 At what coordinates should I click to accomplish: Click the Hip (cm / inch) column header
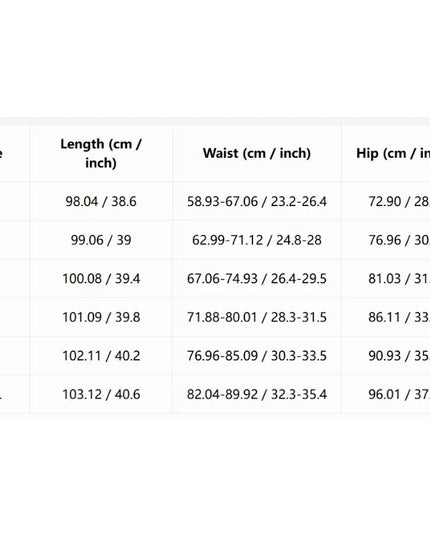pyautogui.click(x=393, y=153)
